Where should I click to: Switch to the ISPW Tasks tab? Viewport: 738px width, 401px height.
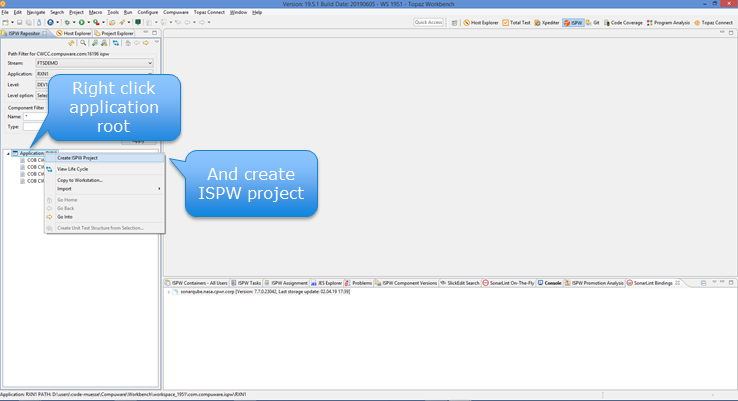[x=246, y=283]
